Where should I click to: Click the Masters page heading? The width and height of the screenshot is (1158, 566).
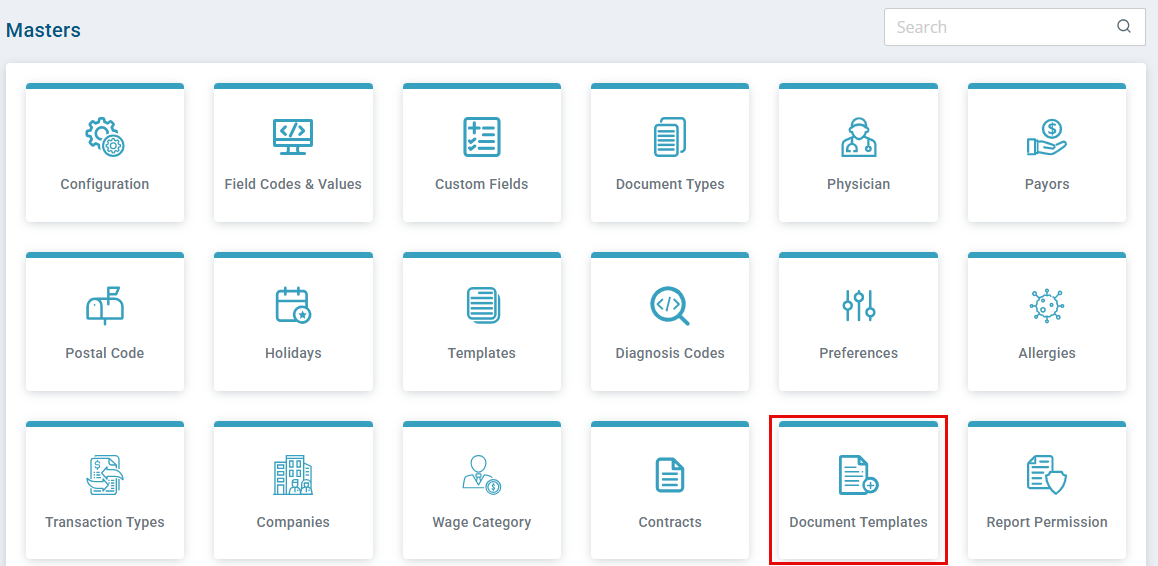pos(44,30)
